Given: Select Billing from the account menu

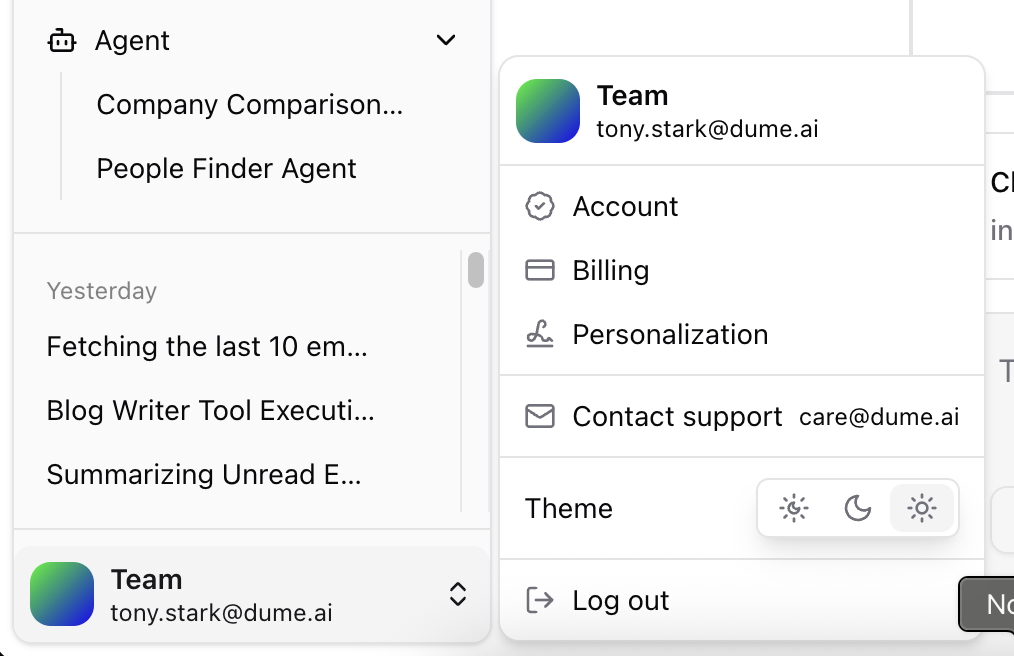Looking at the screenshot, I should pos(610,270).
